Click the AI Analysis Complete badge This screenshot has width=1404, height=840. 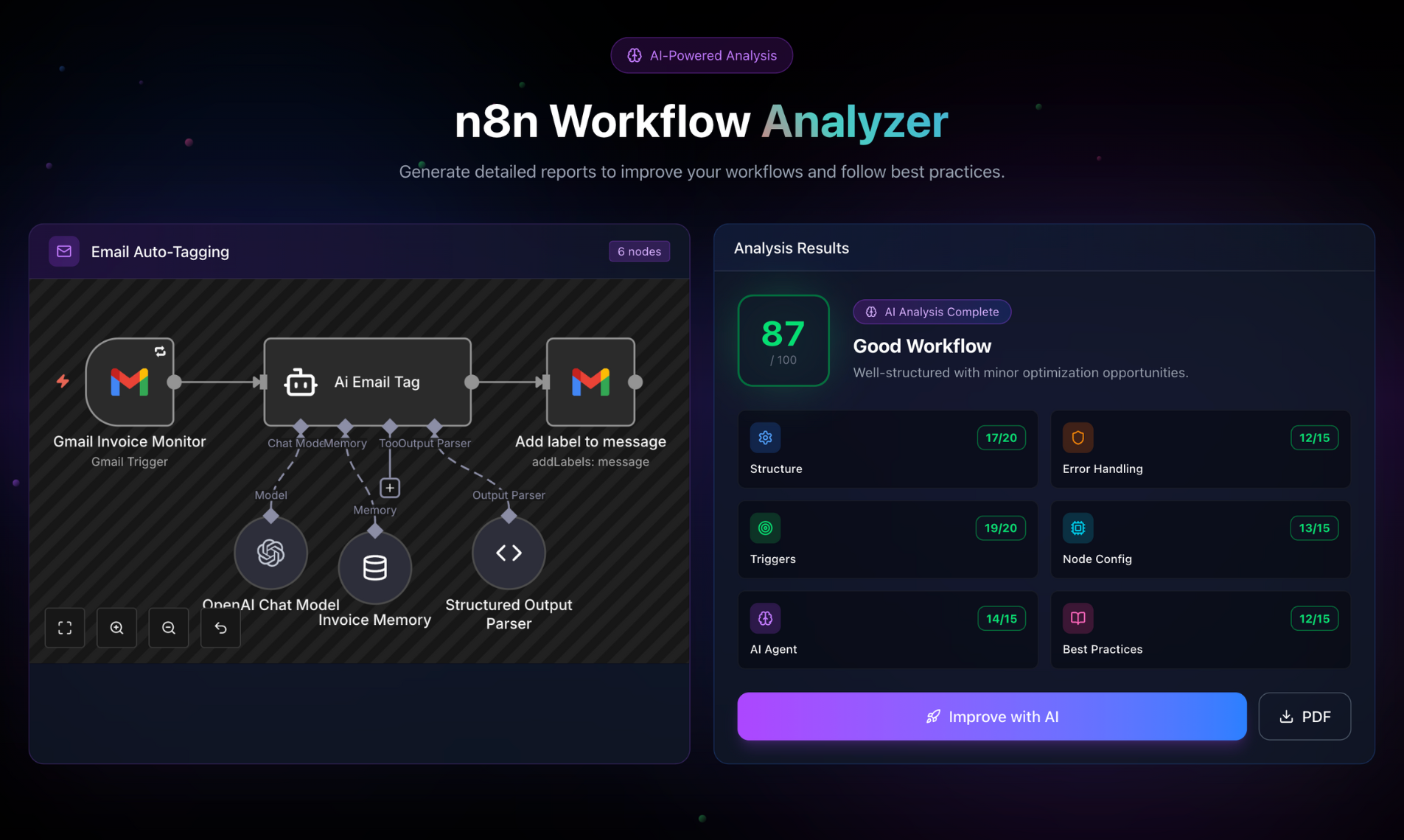click(932, 311)
